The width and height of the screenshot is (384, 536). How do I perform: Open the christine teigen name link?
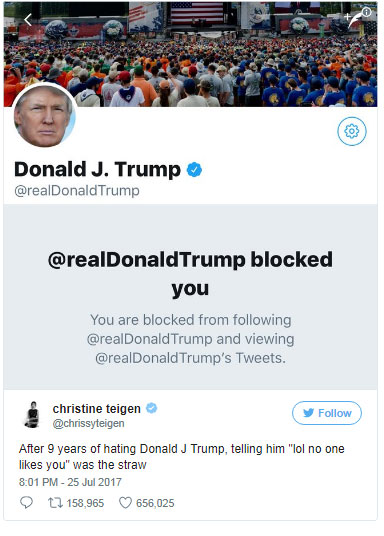pos(96,408)
